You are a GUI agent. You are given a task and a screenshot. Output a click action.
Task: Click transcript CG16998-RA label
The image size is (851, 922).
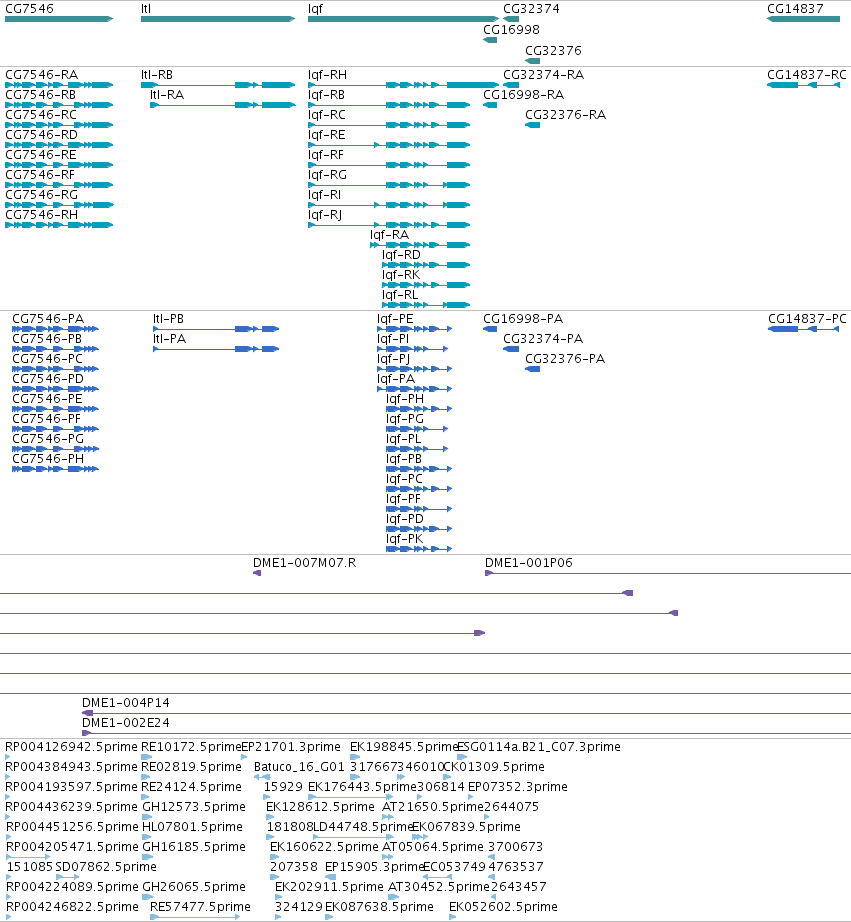pos(523,95)
